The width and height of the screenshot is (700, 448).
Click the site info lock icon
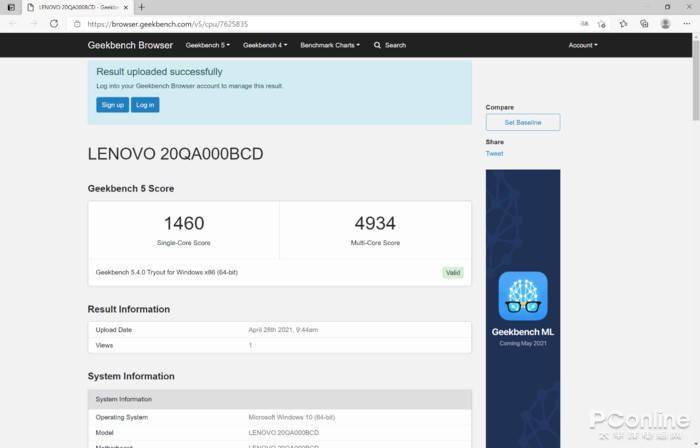[77, 24]
